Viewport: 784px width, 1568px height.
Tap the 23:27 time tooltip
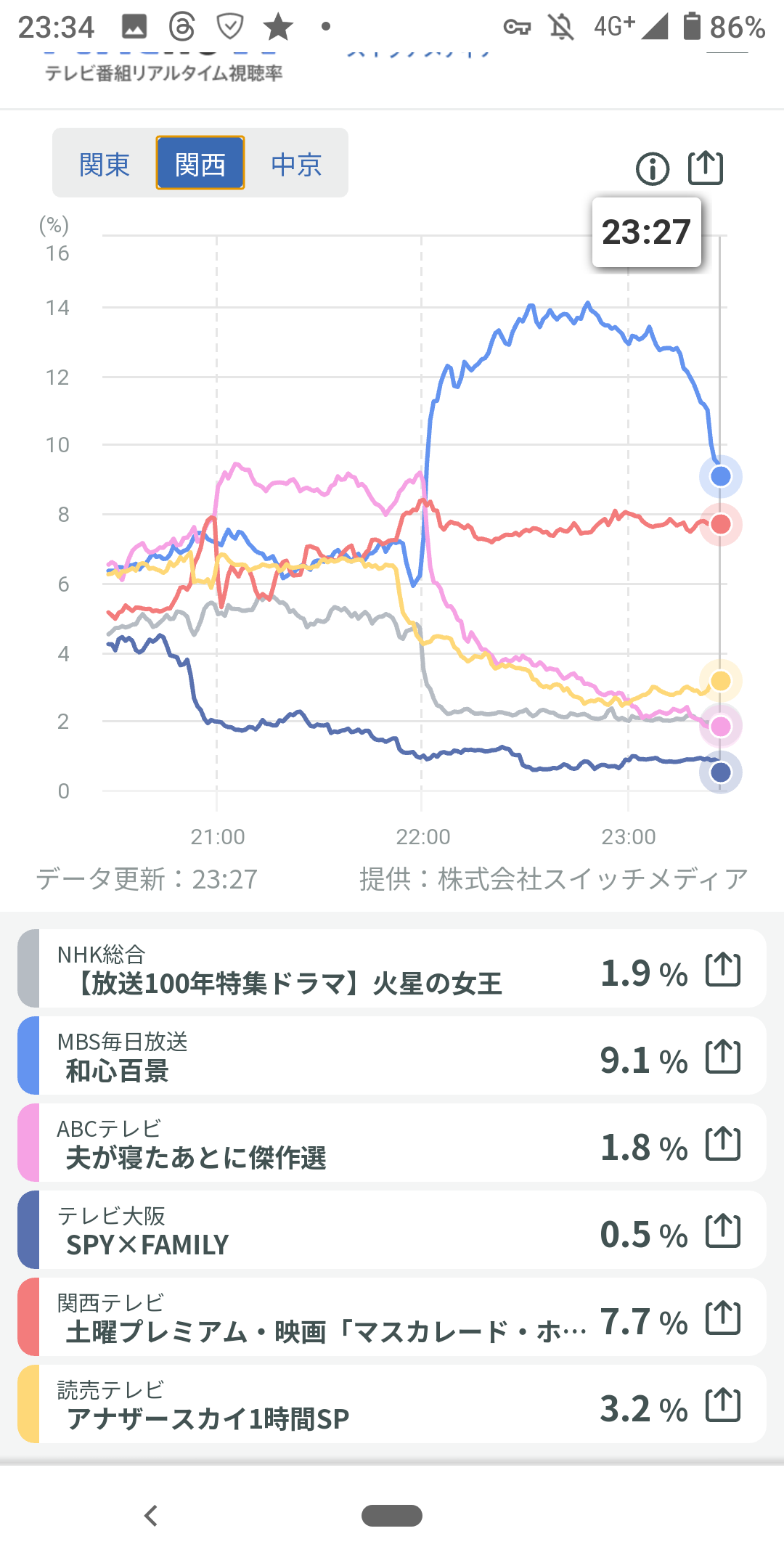point(646,232)
